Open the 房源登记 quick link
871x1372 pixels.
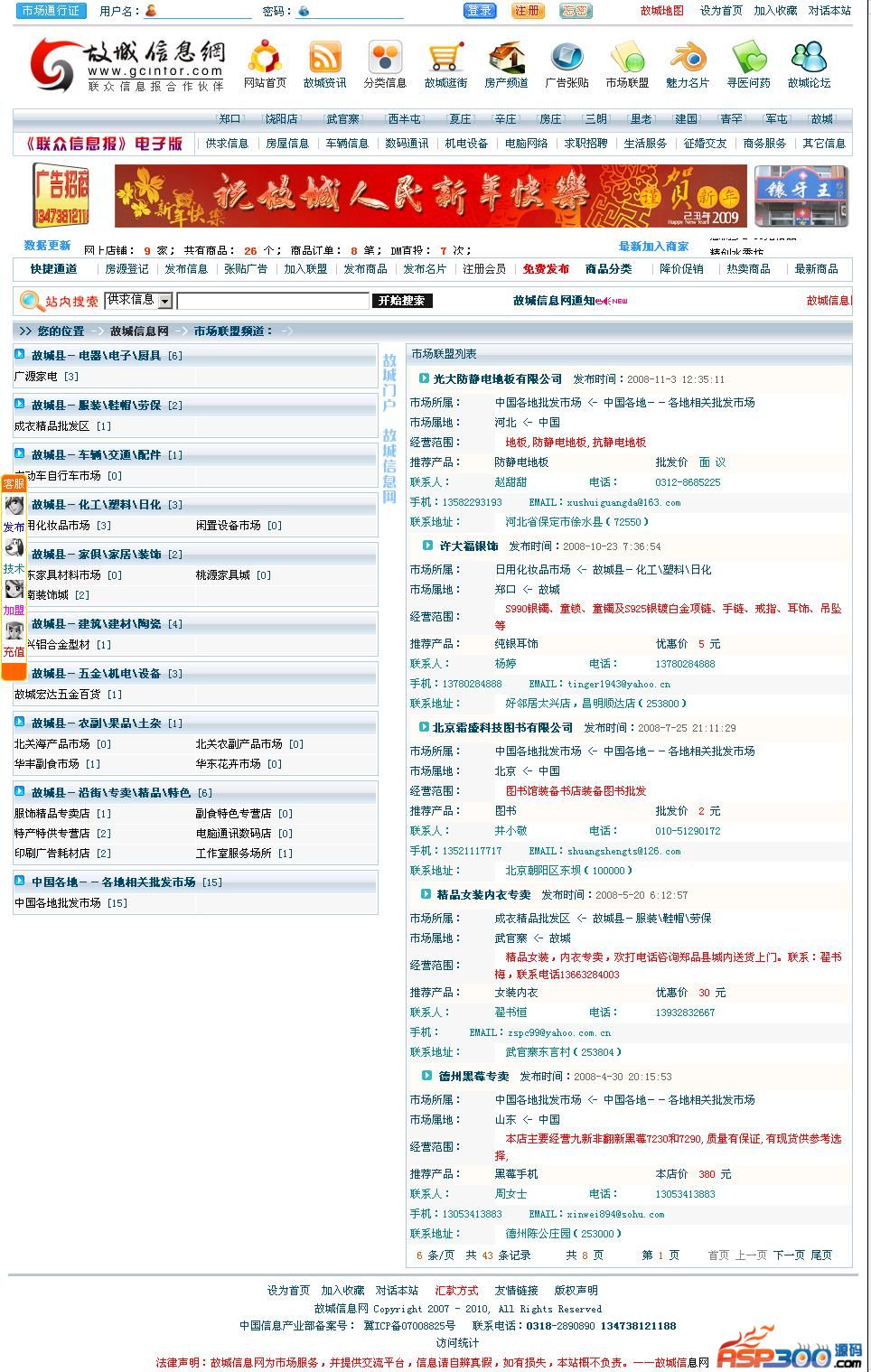(x=126, y=268)
